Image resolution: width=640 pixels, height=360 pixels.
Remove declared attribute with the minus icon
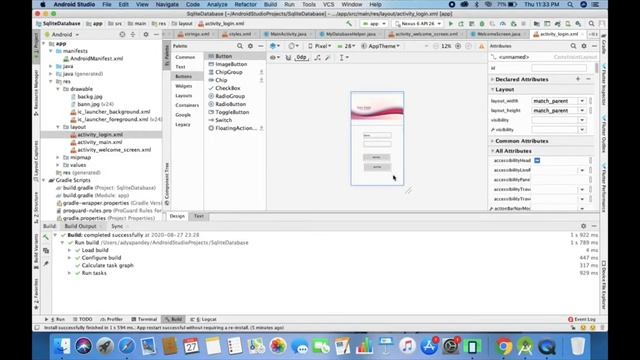click(588, 79)
